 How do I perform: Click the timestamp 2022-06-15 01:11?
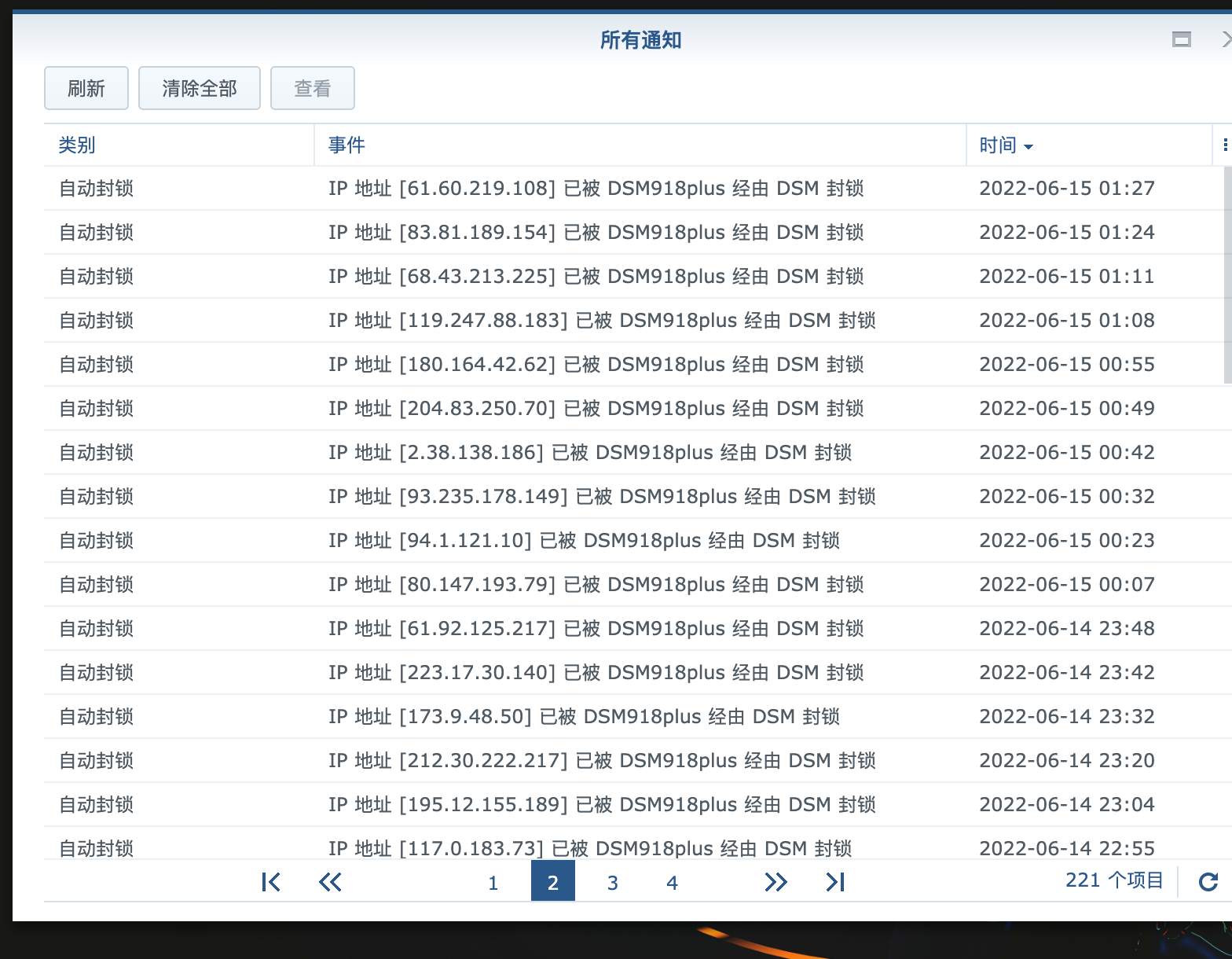pyautogui.click(x=1067, y=276)
